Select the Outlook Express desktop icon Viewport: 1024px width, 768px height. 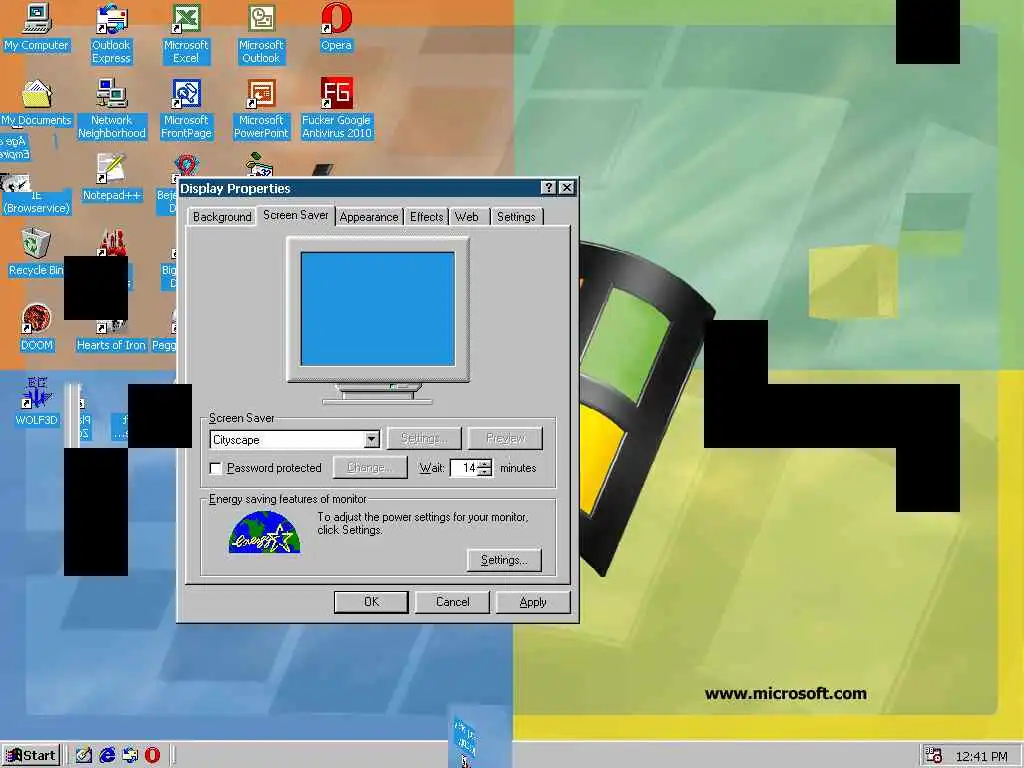pos(111,34)
